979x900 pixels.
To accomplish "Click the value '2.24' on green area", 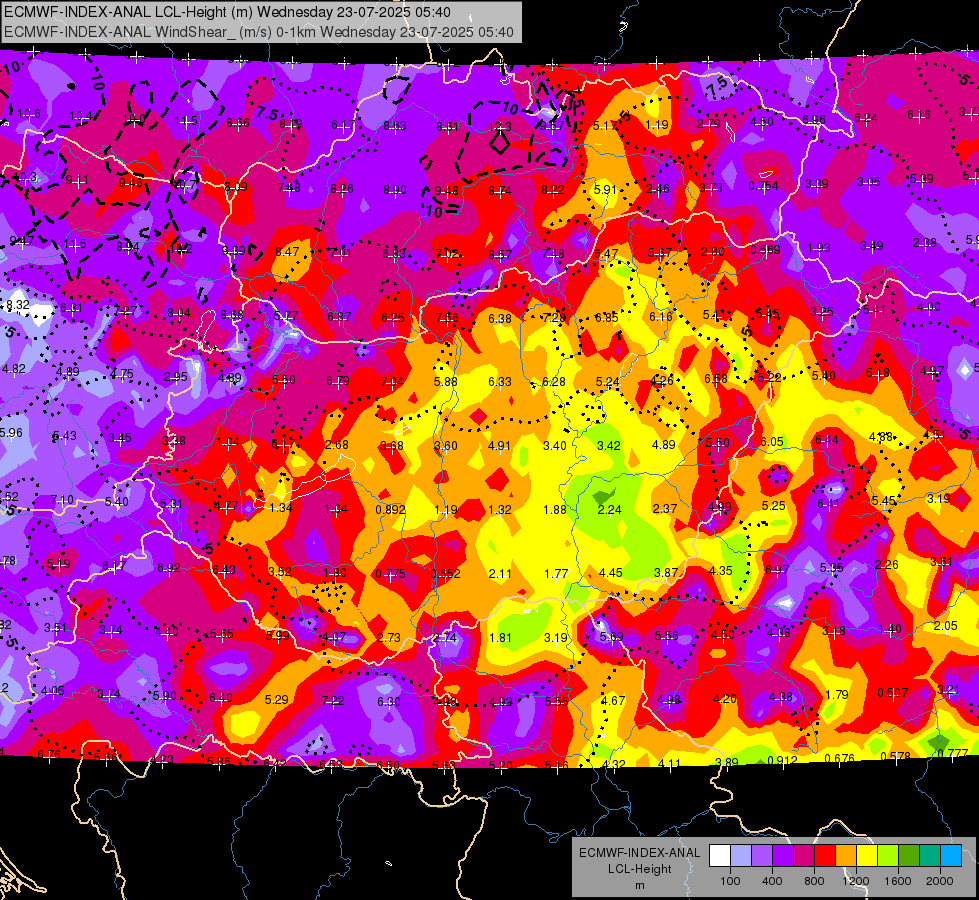I will (x=609, y=510).
